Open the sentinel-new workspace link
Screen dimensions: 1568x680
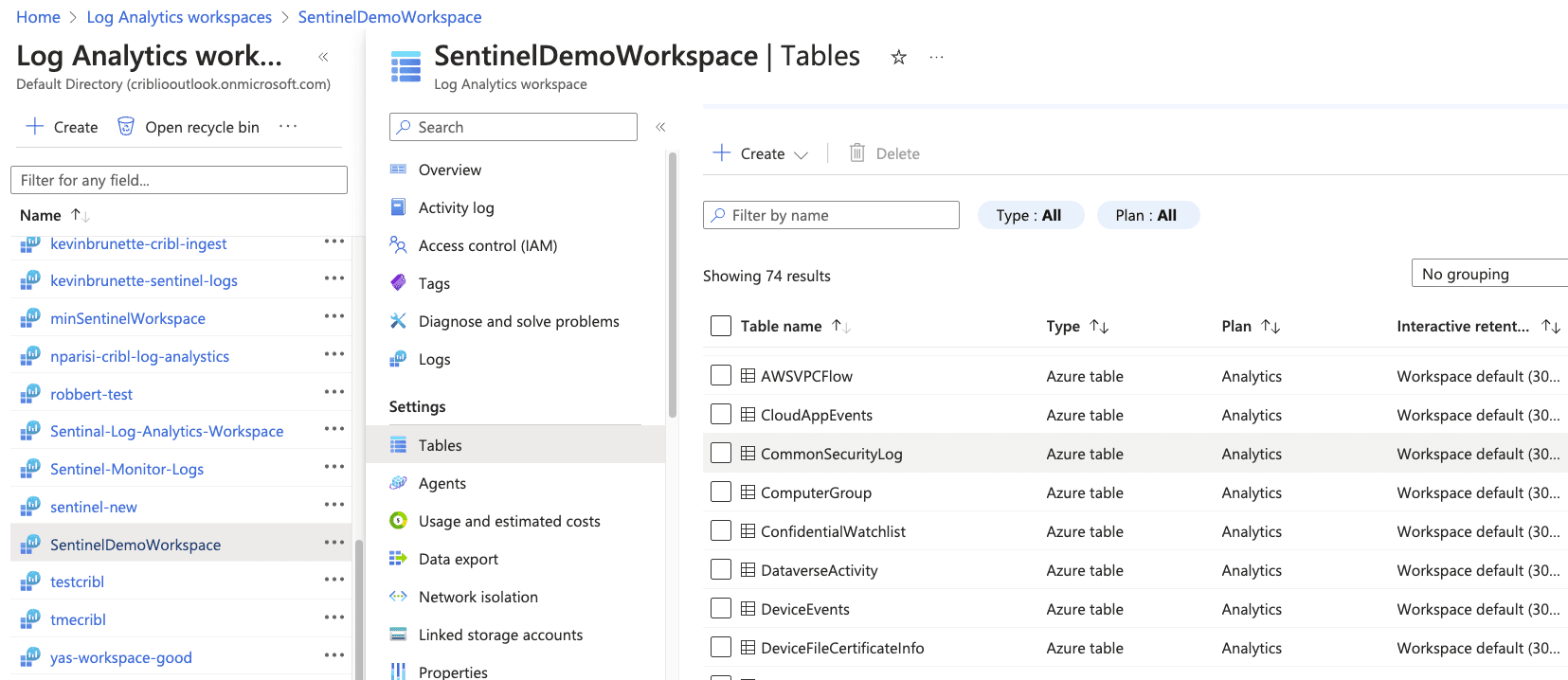point(93,508)
